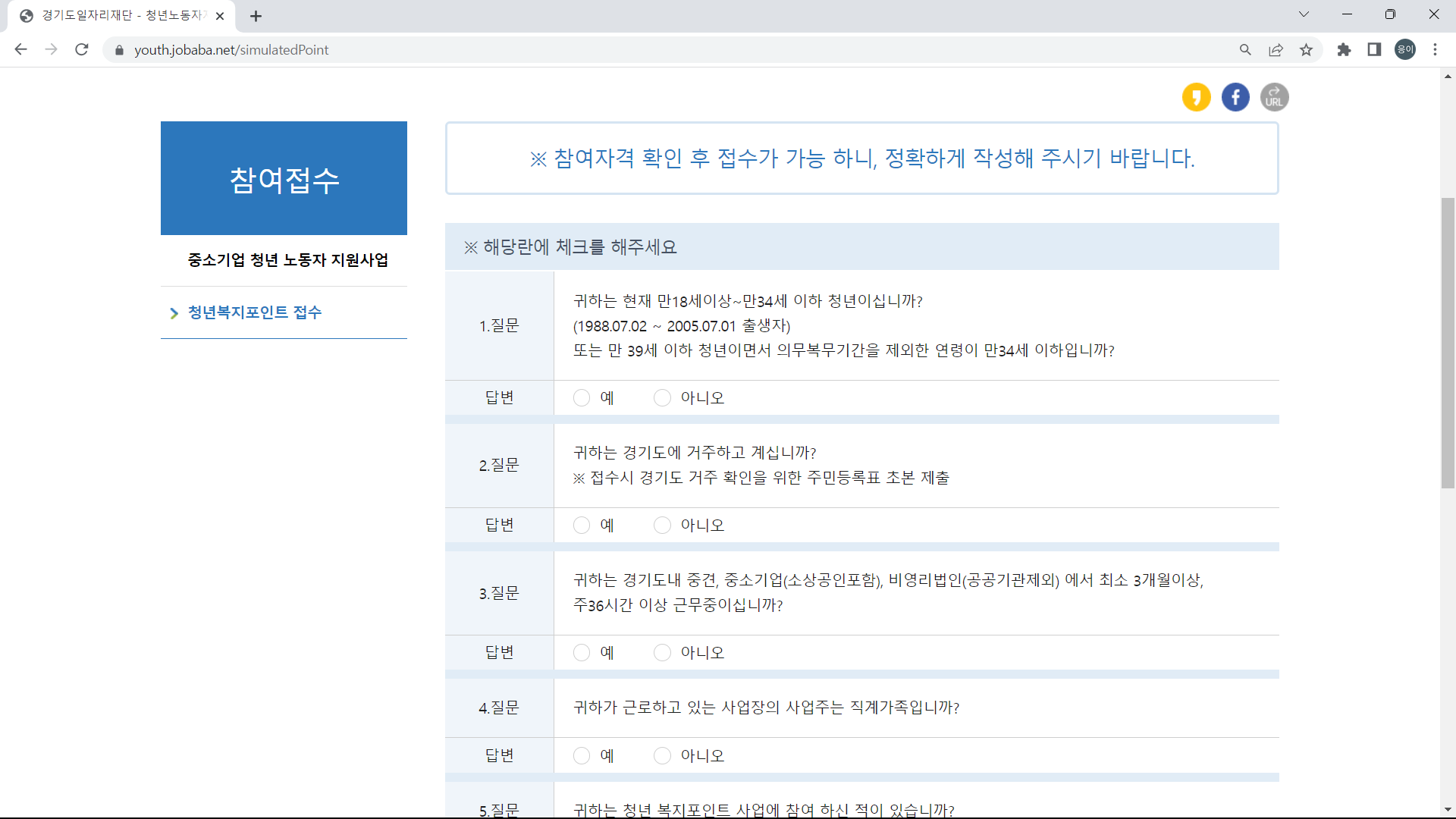Share the page via Facebook icon

[1235, 97]
